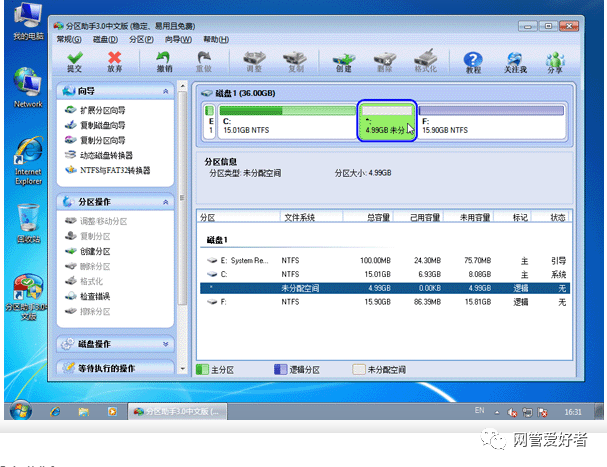
Task: Click the Windows Start button
Action: click(21, 410)
